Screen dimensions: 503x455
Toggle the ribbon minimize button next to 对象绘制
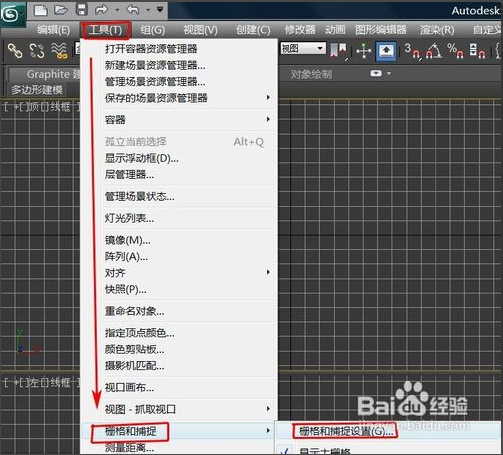click(376, 73)
